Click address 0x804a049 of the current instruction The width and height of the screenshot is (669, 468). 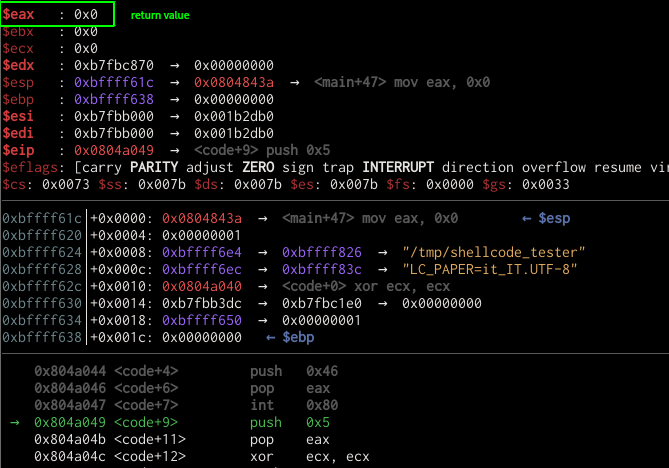point(70,422)
